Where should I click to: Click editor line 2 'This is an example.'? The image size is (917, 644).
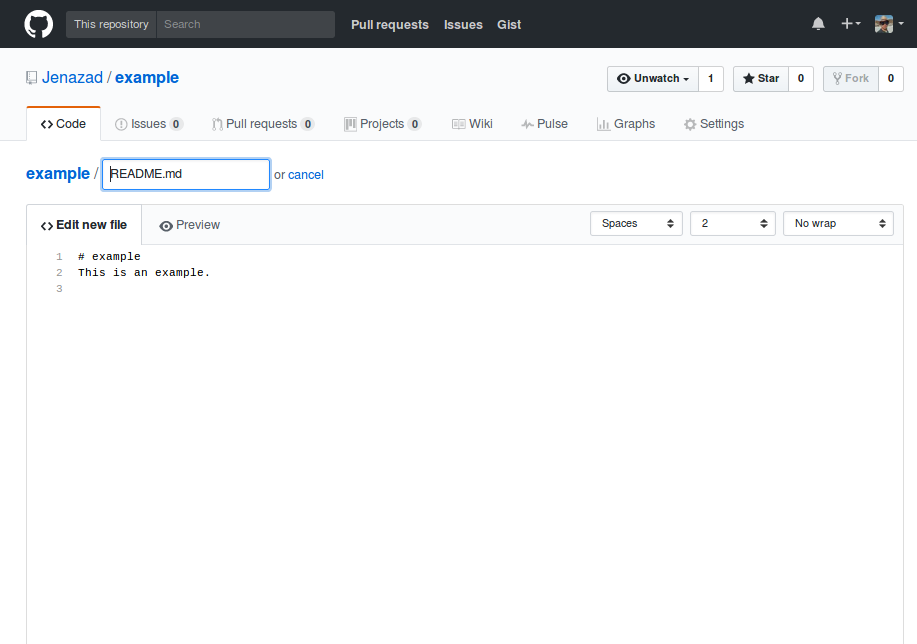pyautogui.click(x=144, y=273)
